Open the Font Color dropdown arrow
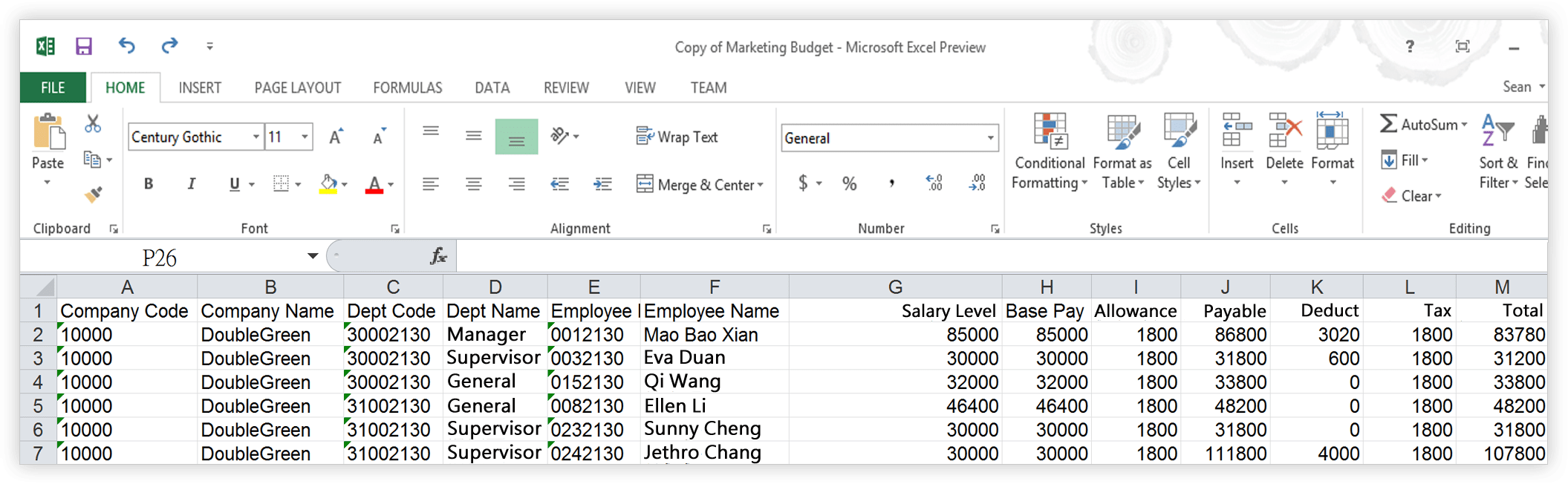1568x484 pixels. pyautogui.click(x=391, y=184)
